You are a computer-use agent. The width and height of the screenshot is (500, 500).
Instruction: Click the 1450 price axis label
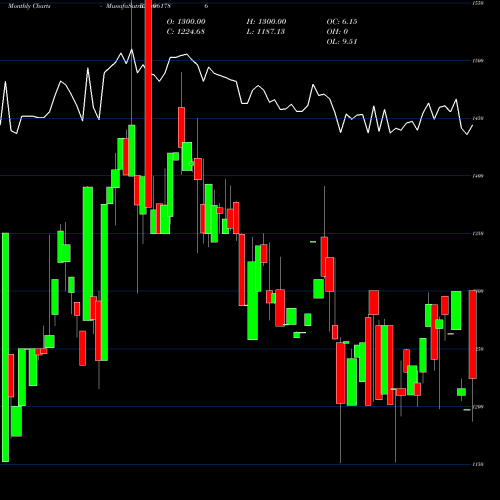pos(478,118)
